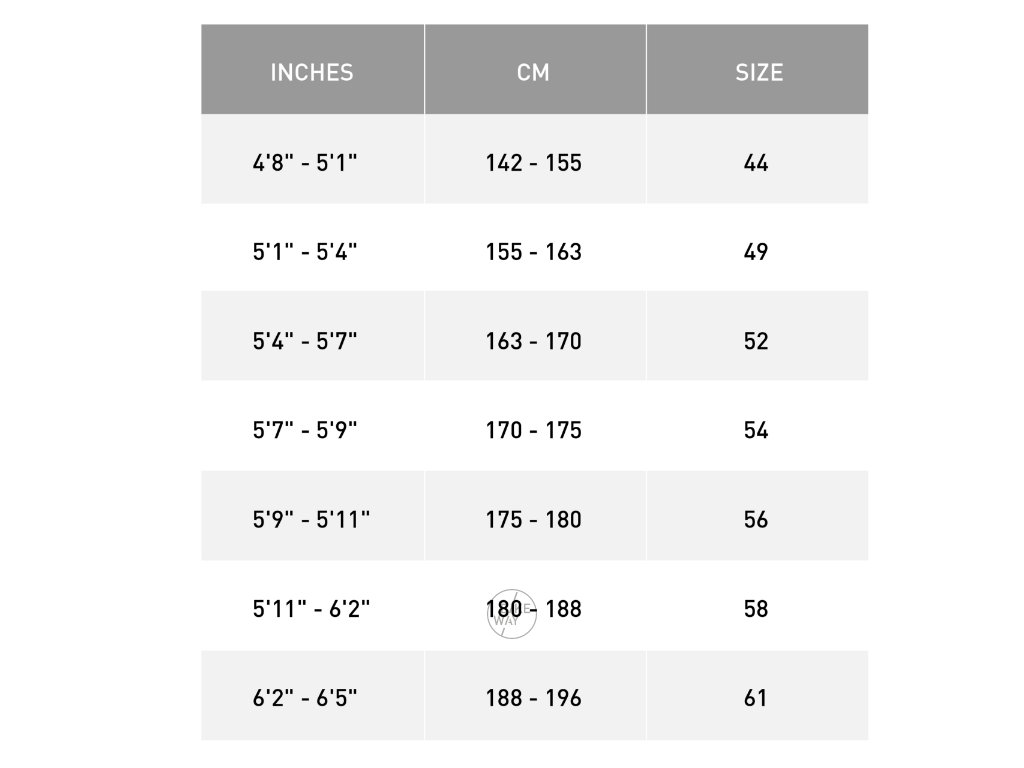Select size 56 cell

758,516
